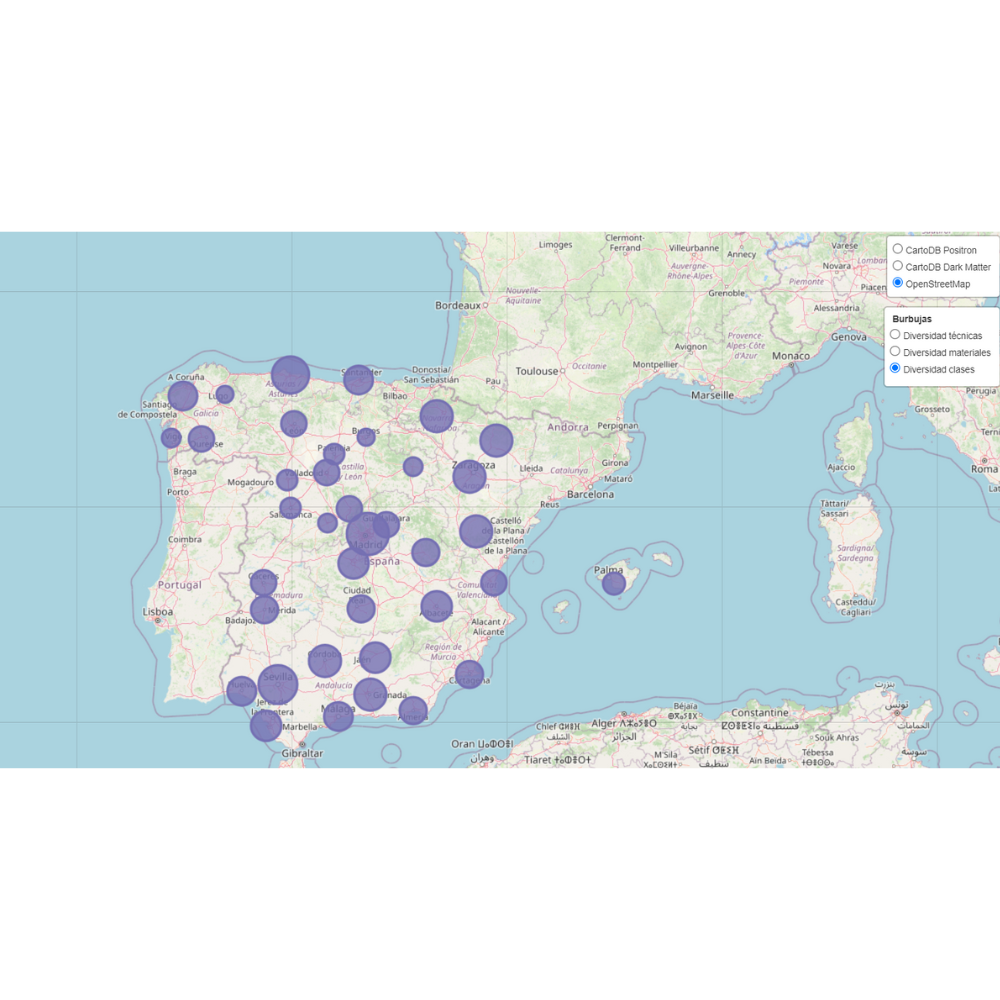Click the bubble over Madrid
Viewport: 1000px width, 1000px height.
tap(366, 533)
